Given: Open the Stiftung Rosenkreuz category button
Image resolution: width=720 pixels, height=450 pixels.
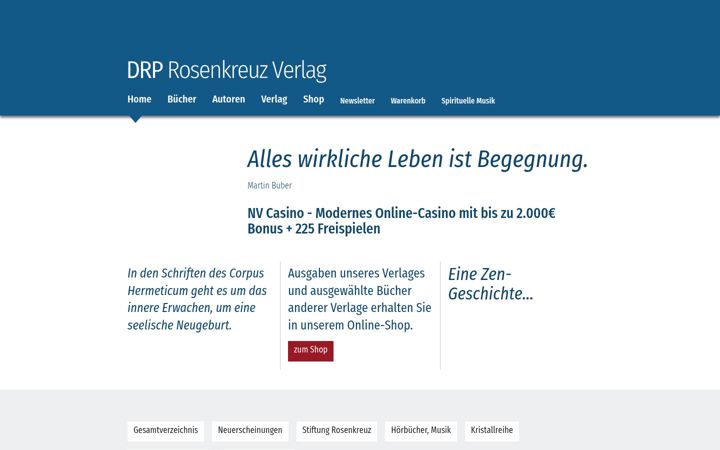Looking at the screenshot, I should (337, 431).
